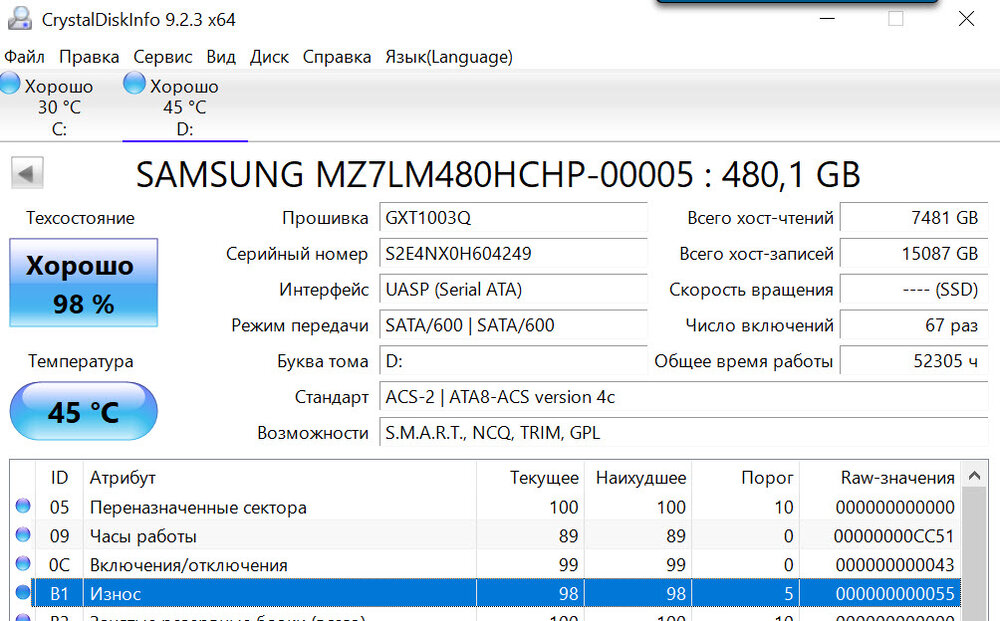1000x621 pixels.
Task: Open the Диск menu
Action: pyautogui.click(x=268, y=57)
